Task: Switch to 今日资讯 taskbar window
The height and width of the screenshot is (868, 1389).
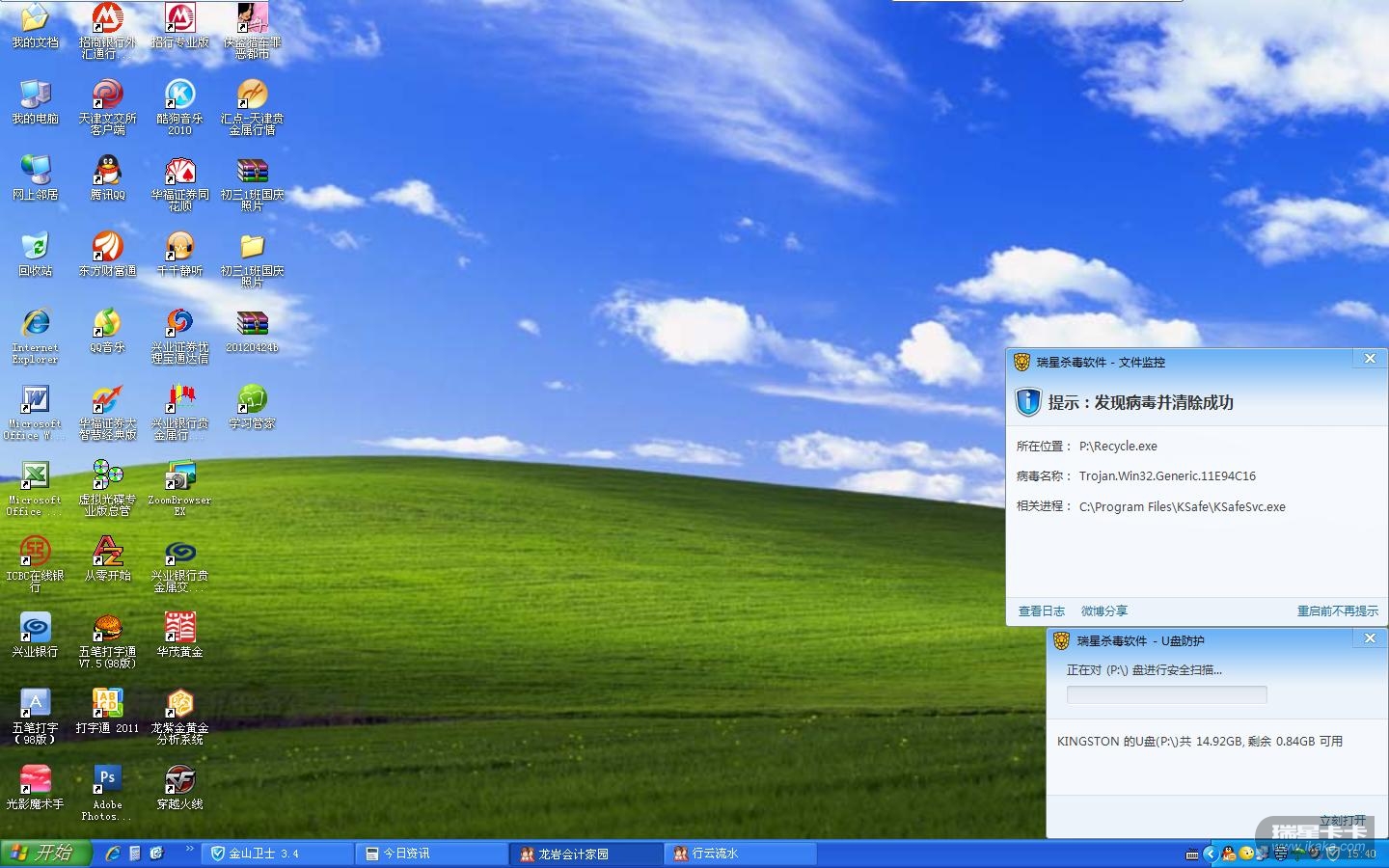Action: (430, 854)
